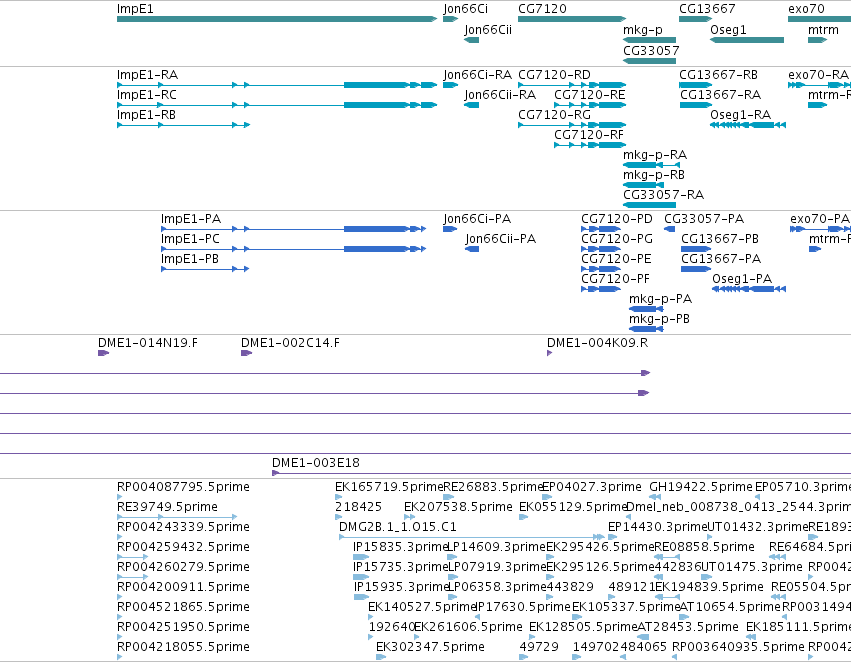This screenshot has height=662, width=851.
Task: Select the Jon66Ci-PA protein feature
Action: 450,229
